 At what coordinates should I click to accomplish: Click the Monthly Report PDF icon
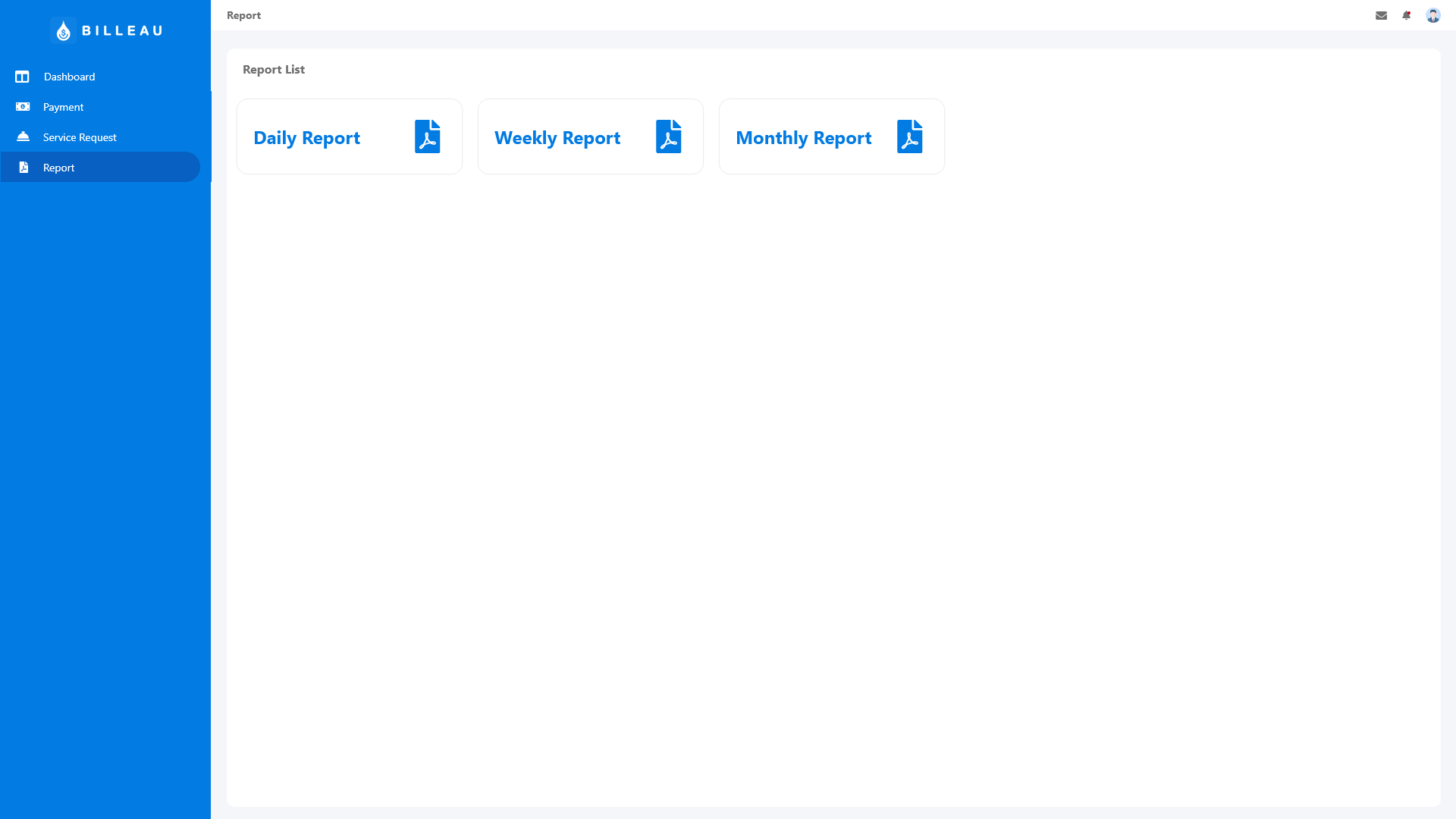pos(909,136)
